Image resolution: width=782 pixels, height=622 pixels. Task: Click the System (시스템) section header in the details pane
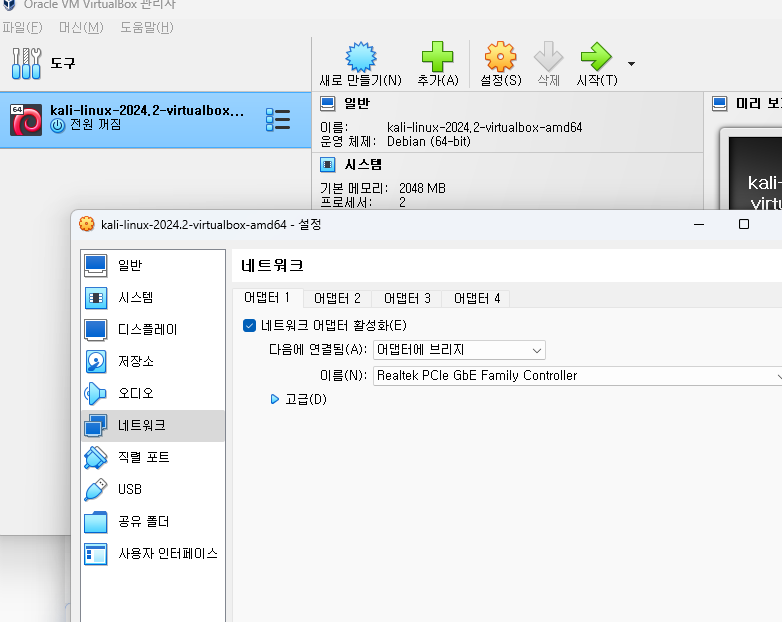coord(363,165)
